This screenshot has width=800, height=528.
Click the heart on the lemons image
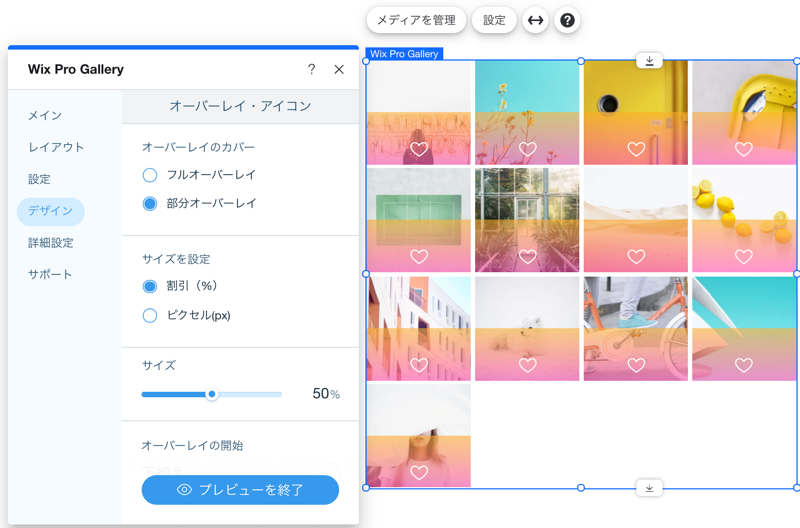click(x=744, y=257)
